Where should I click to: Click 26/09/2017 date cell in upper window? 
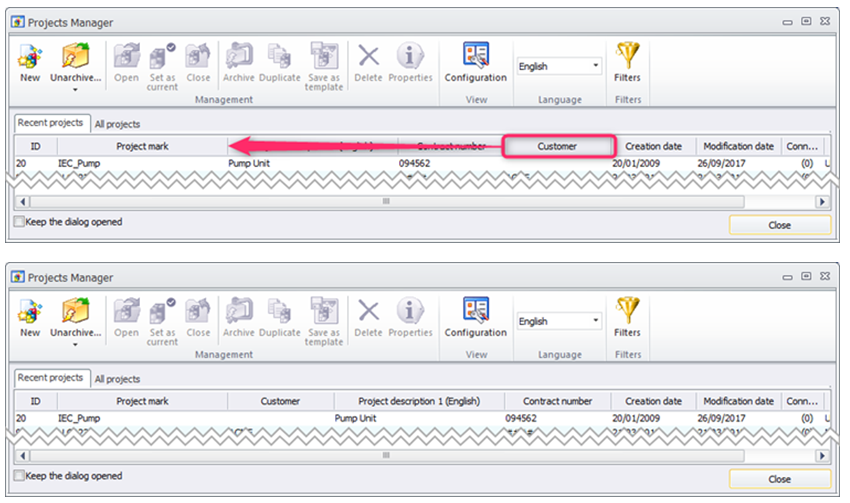point(721,163)
